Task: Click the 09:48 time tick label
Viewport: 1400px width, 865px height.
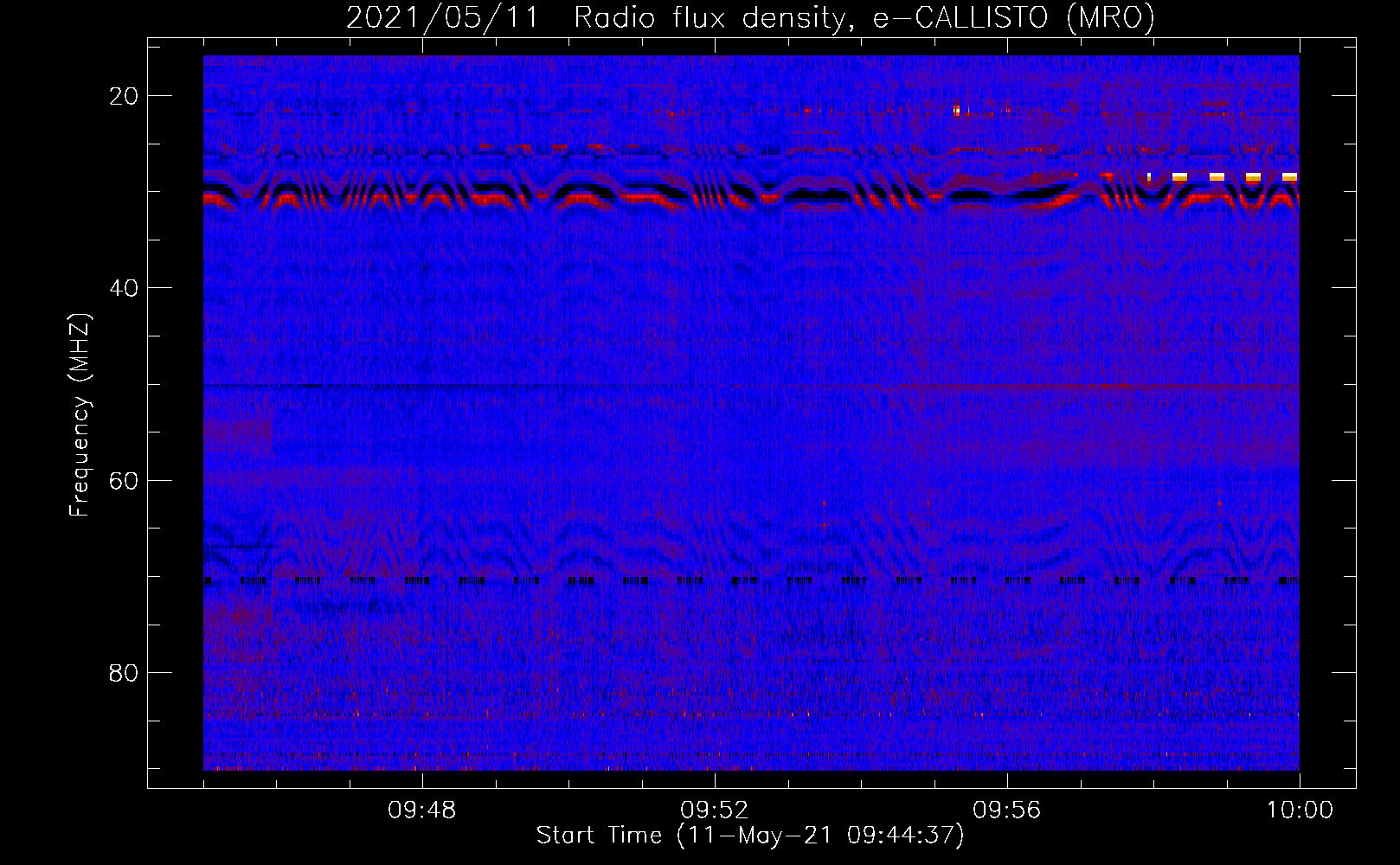Action: coord(422,811)
